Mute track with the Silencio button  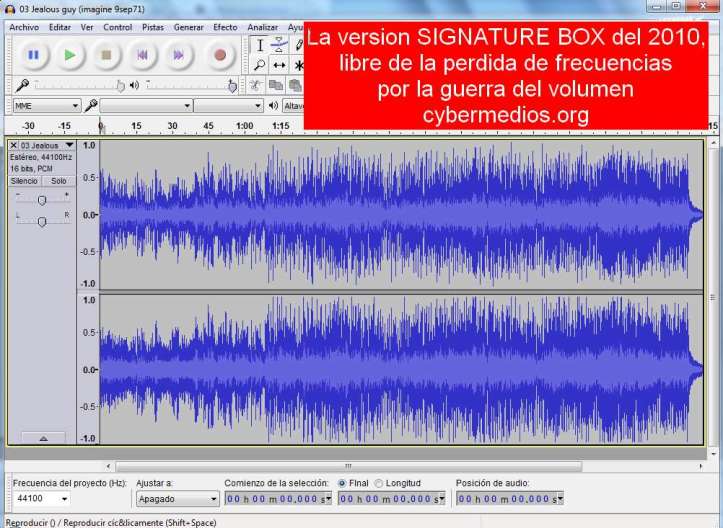[x=24, y=181]
